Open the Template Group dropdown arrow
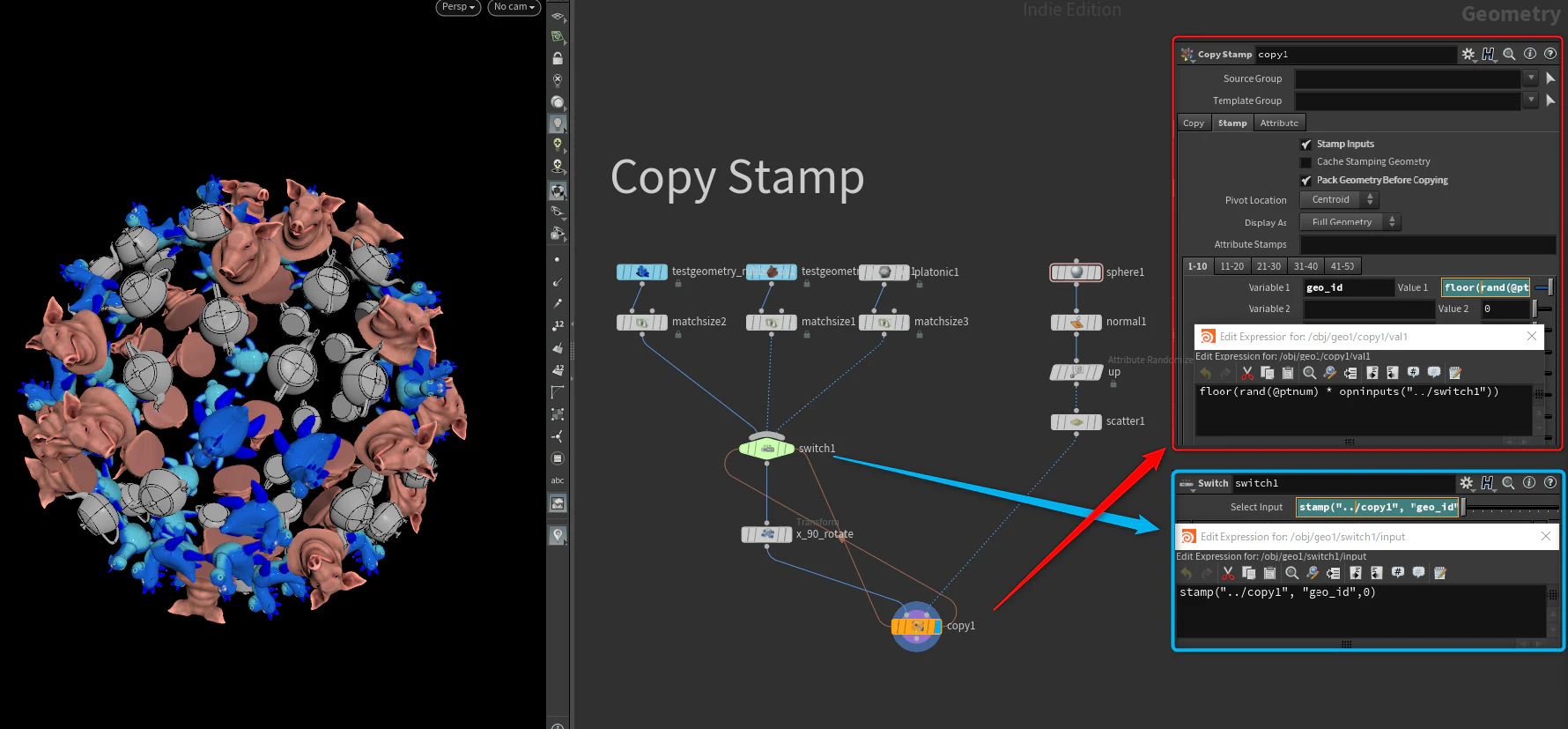Screen dimensions: 1568x729 click(x=1531, y=100)
